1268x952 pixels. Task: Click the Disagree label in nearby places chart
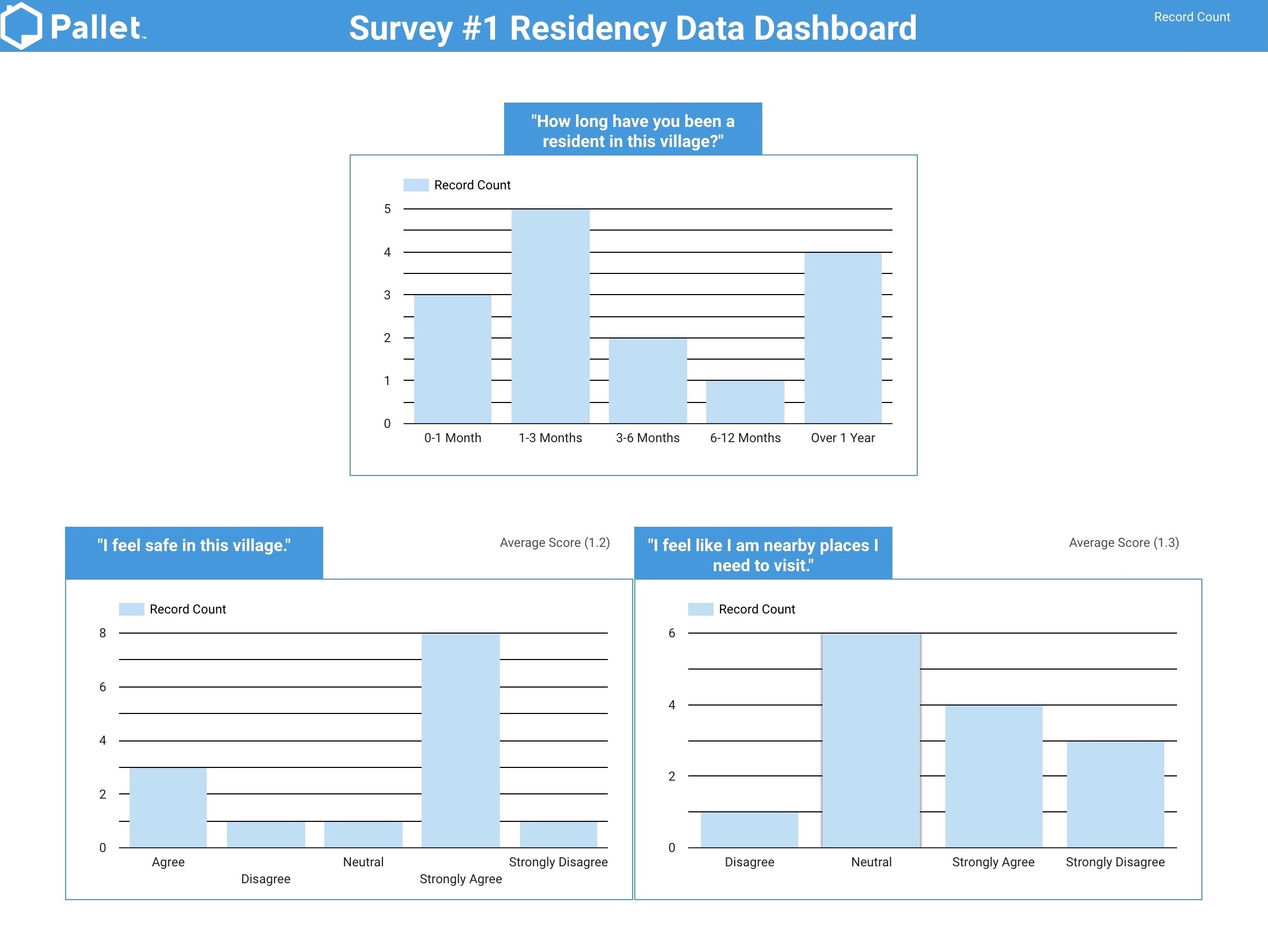(749, 862)
